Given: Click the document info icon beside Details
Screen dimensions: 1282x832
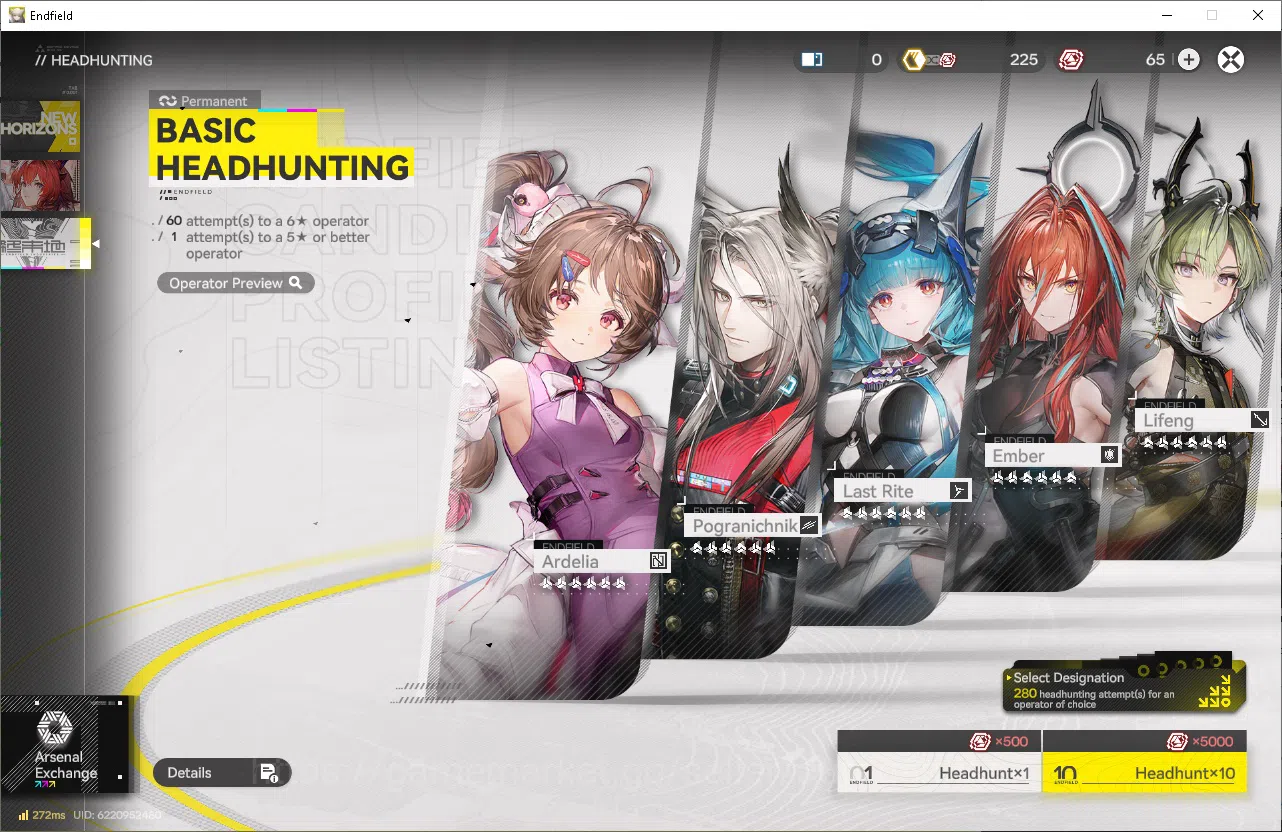Looking at the screenshot, I should [269, 772].
